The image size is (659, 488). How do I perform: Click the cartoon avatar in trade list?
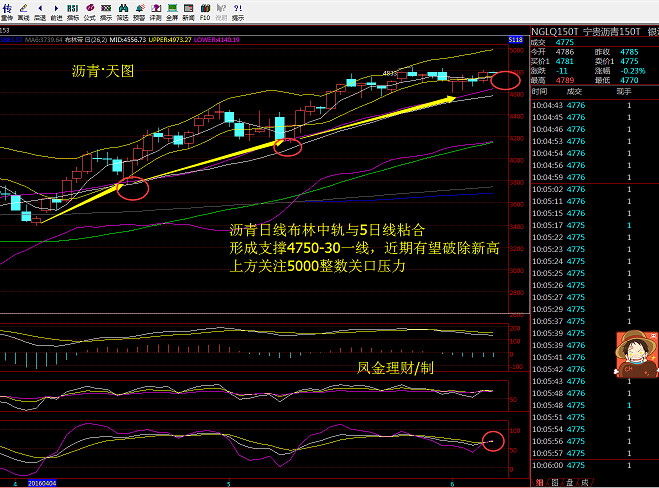632,352
